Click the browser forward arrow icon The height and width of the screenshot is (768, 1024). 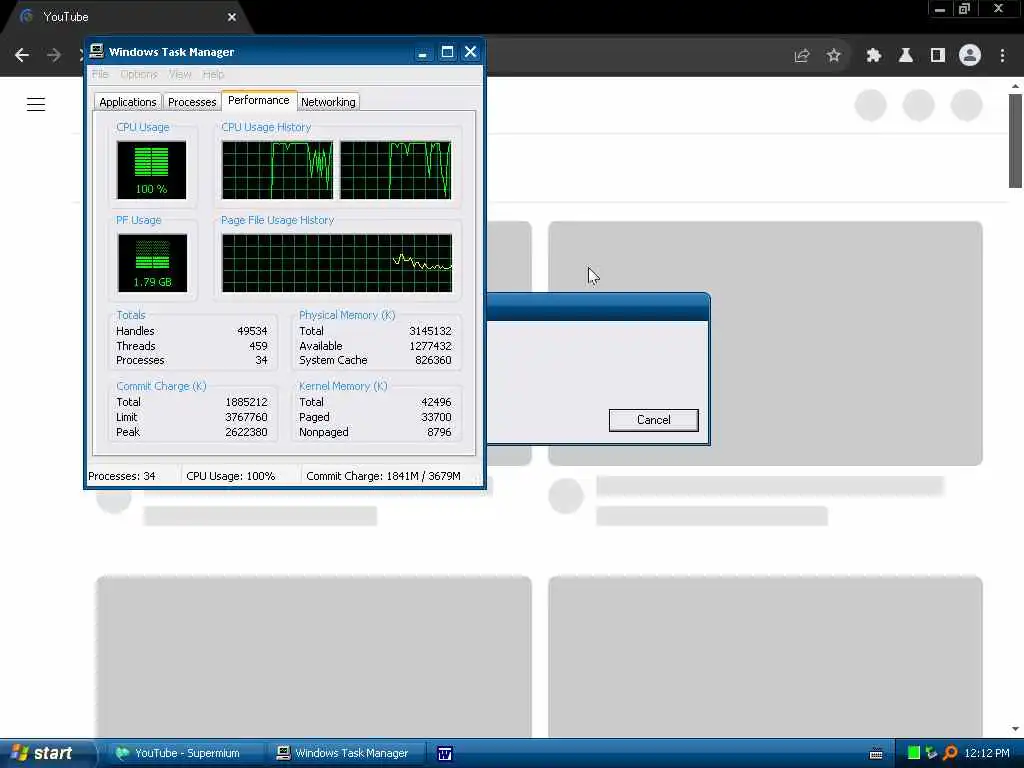54,56
